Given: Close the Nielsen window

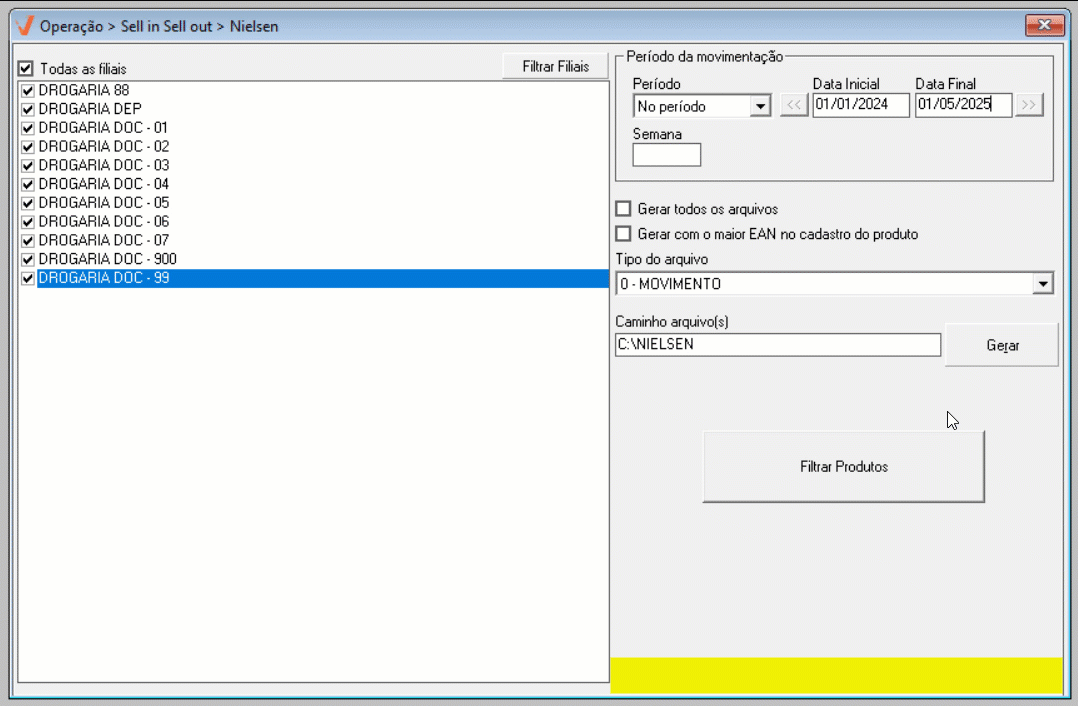Looking at the screenshot, I should 1044,25.
